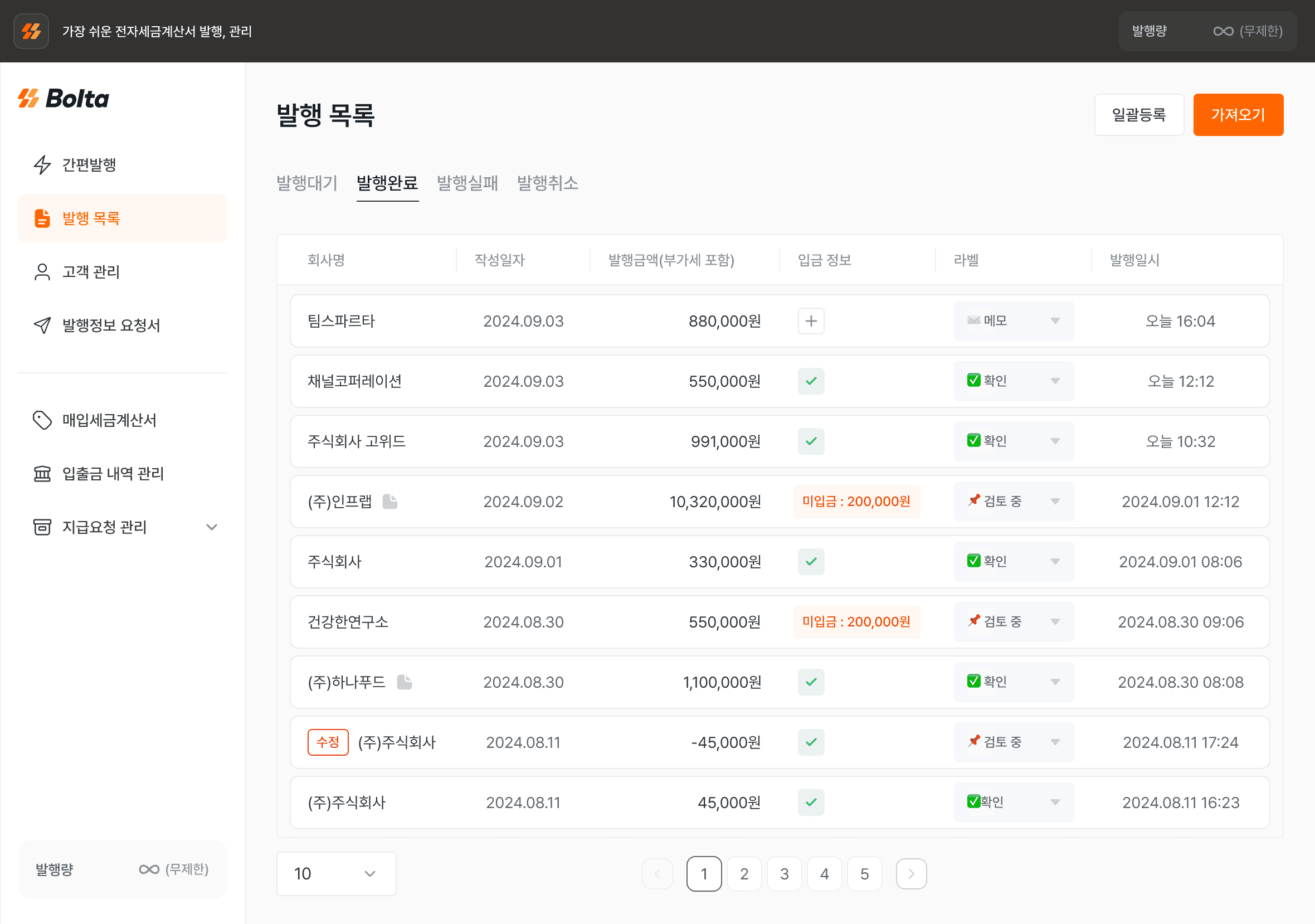Click the 10,320,000원 amount cell
This screenshot has height=924, width=1315.
tap(715, 502)
